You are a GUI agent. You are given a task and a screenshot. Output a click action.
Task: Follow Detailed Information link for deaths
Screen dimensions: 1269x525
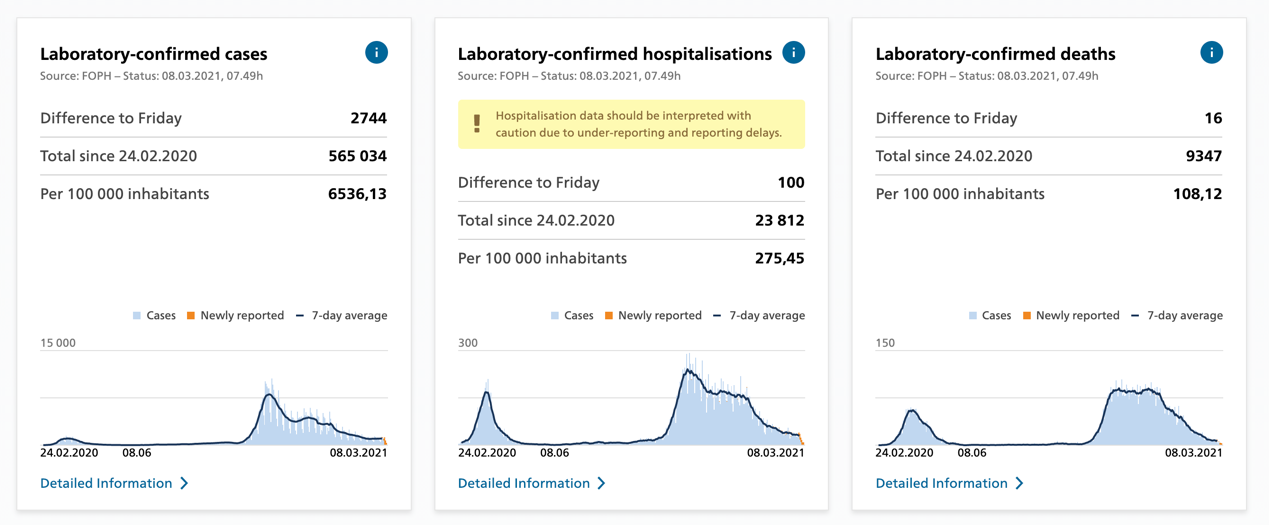click(942, 483)
